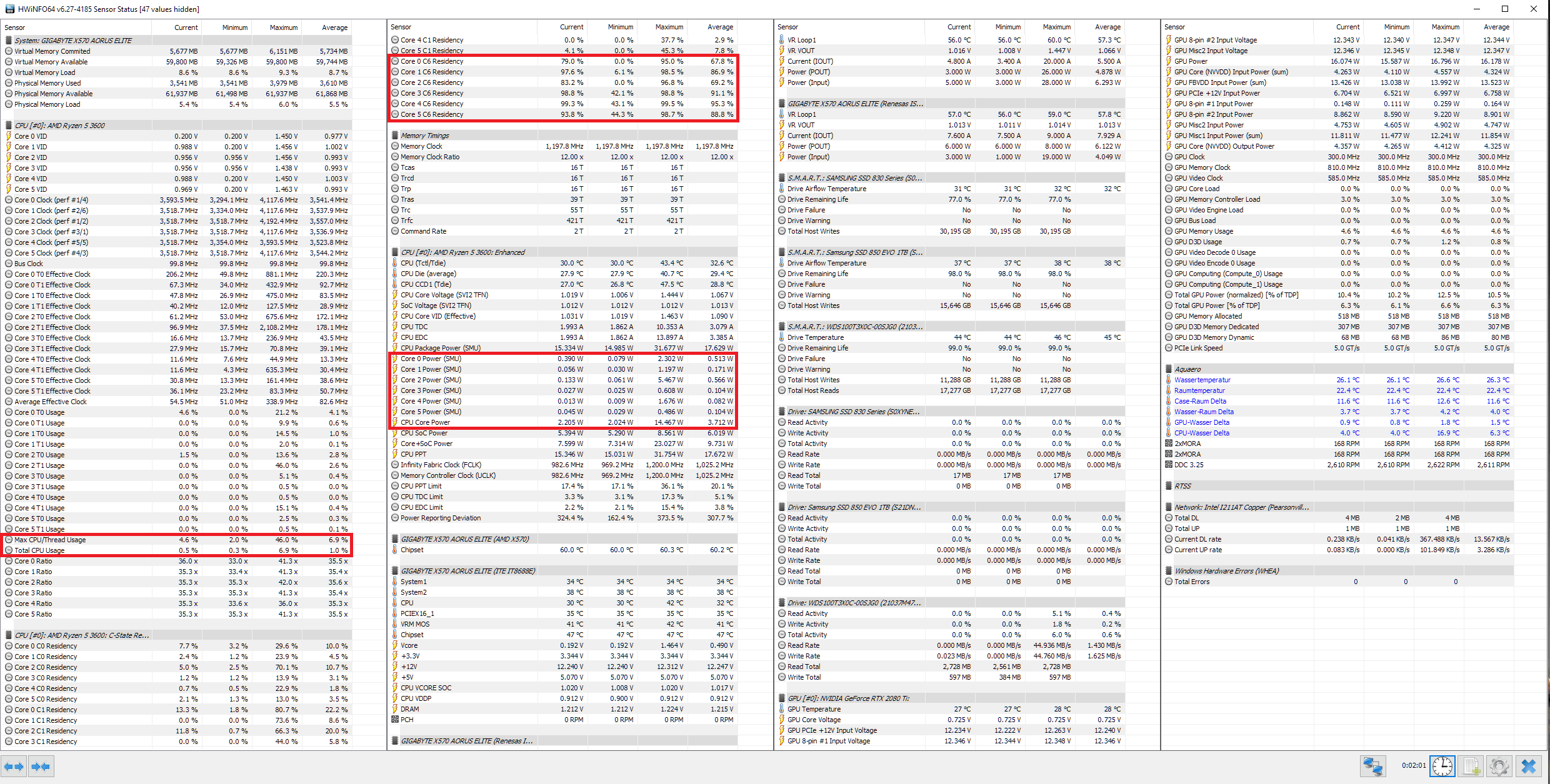Click the icon next to the RTSS header
Viewport: 1550px width, 784px height.
click(1169, 486)
